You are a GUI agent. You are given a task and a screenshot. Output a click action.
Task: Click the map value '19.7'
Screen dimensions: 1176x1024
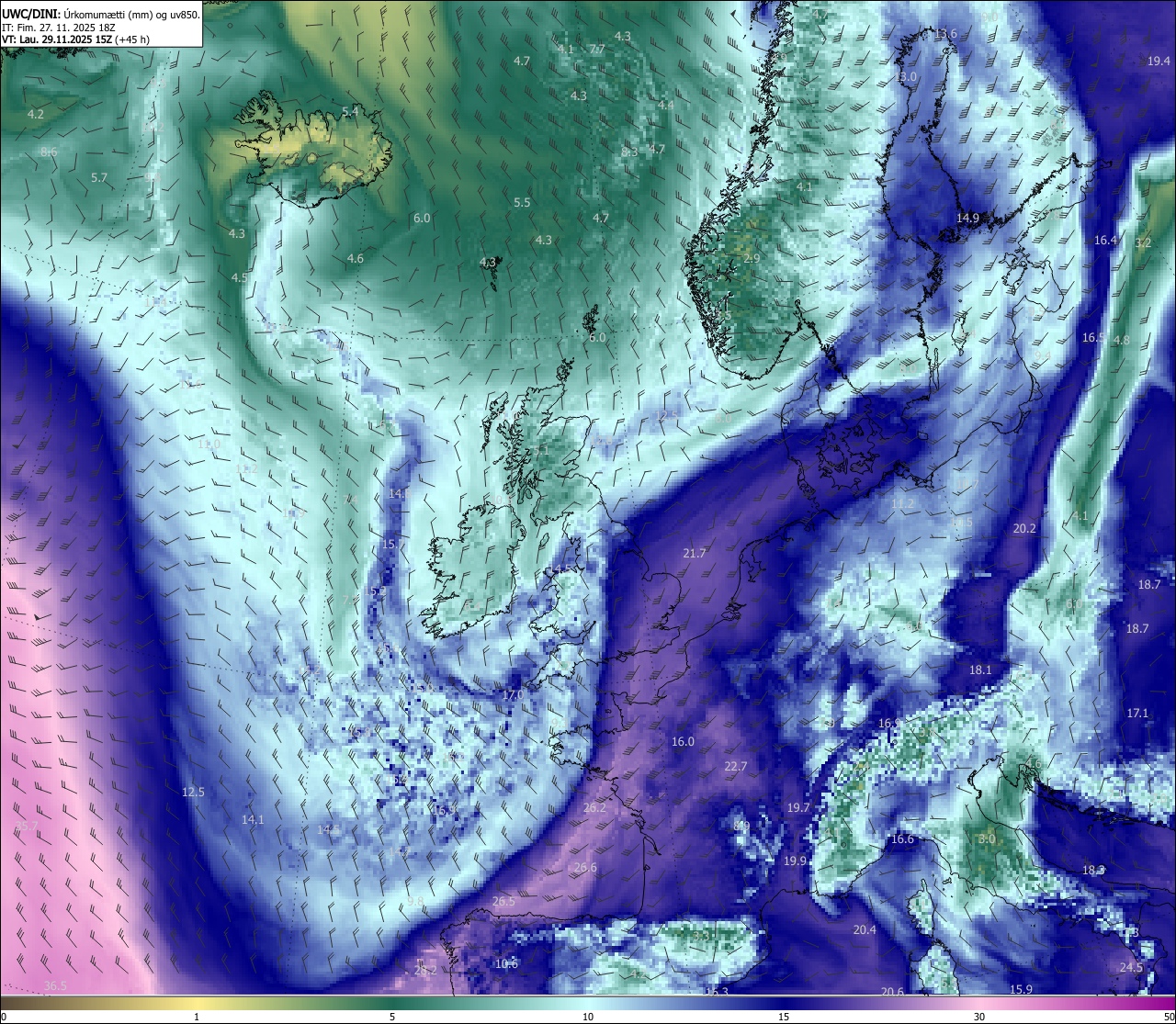(x=798, y=807)
